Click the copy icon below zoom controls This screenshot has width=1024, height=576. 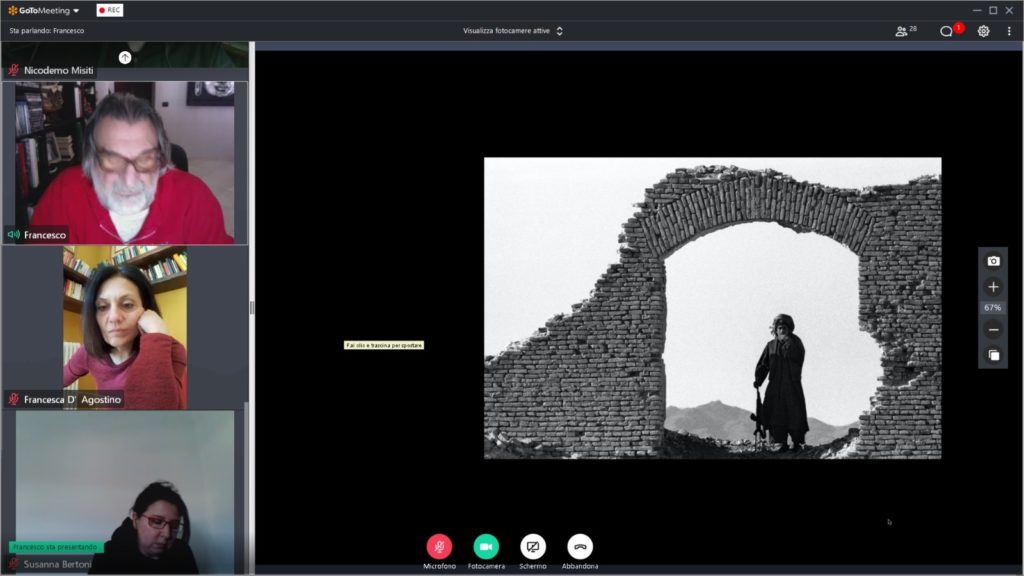[x=993, y=355]
